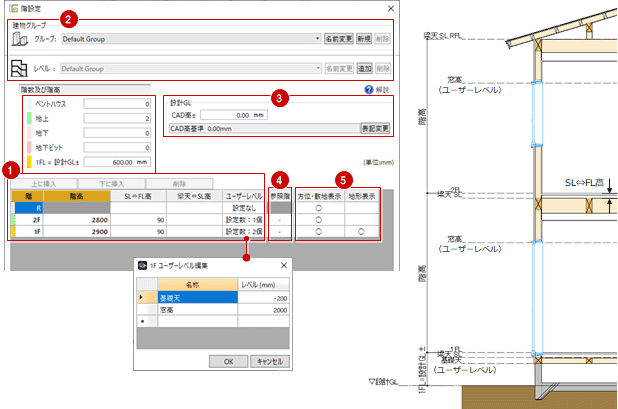This screenshot has height=409, width=618.
Task: Click the row arrow beside 基礎天
Action: coord(141,297)
